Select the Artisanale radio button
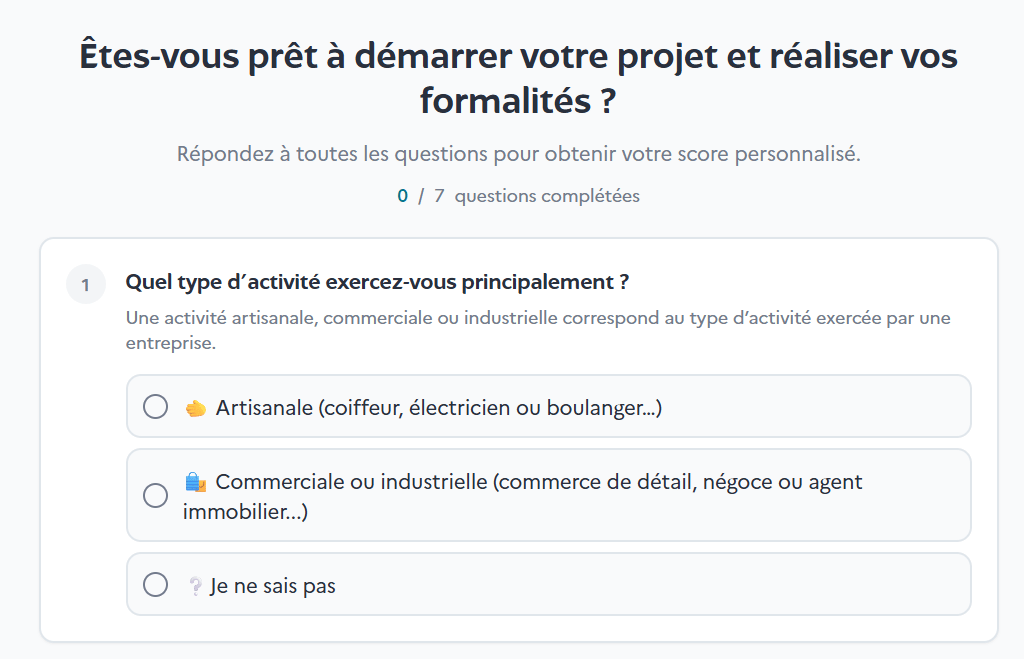 [155, 407]
